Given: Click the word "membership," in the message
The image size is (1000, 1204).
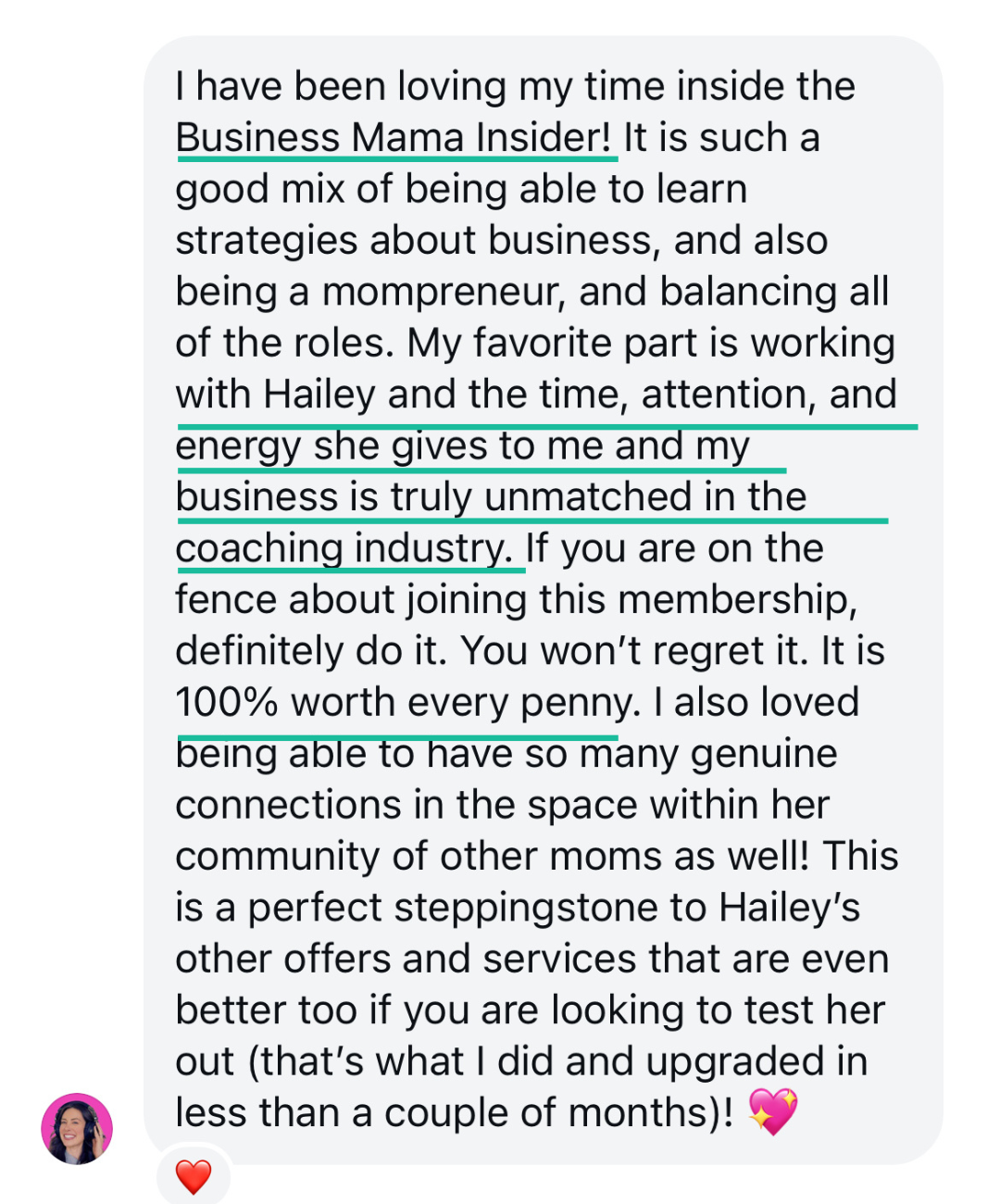Looking at the screenshot, I should coord(737,600).
